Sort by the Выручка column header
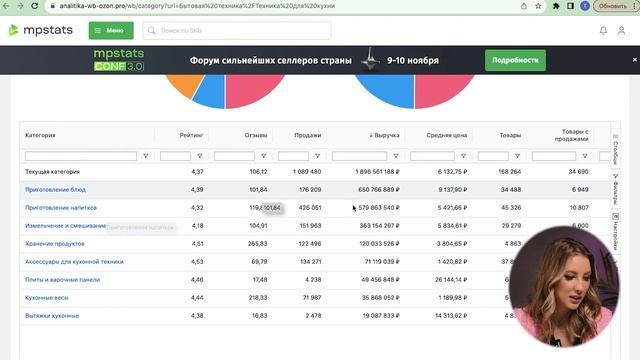Viewport: 640px width, 360px height. click(384, 135)
